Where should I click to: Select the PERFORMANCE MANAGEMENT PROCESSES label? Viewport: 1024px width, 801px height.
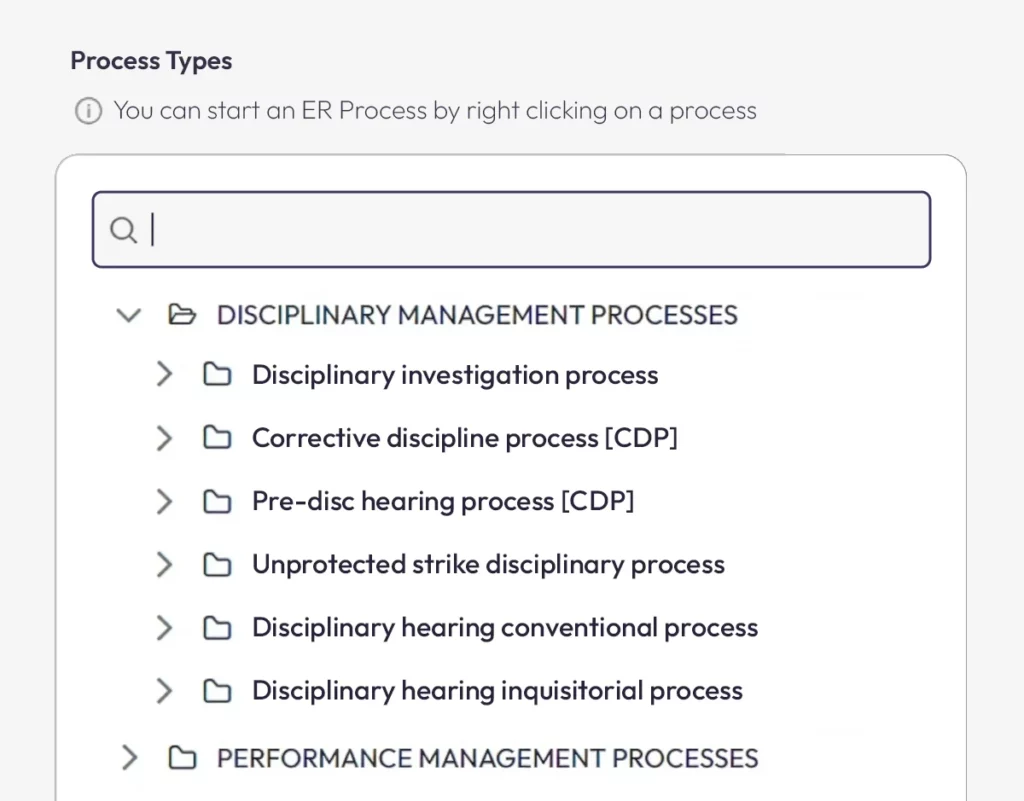pos(487,759)
